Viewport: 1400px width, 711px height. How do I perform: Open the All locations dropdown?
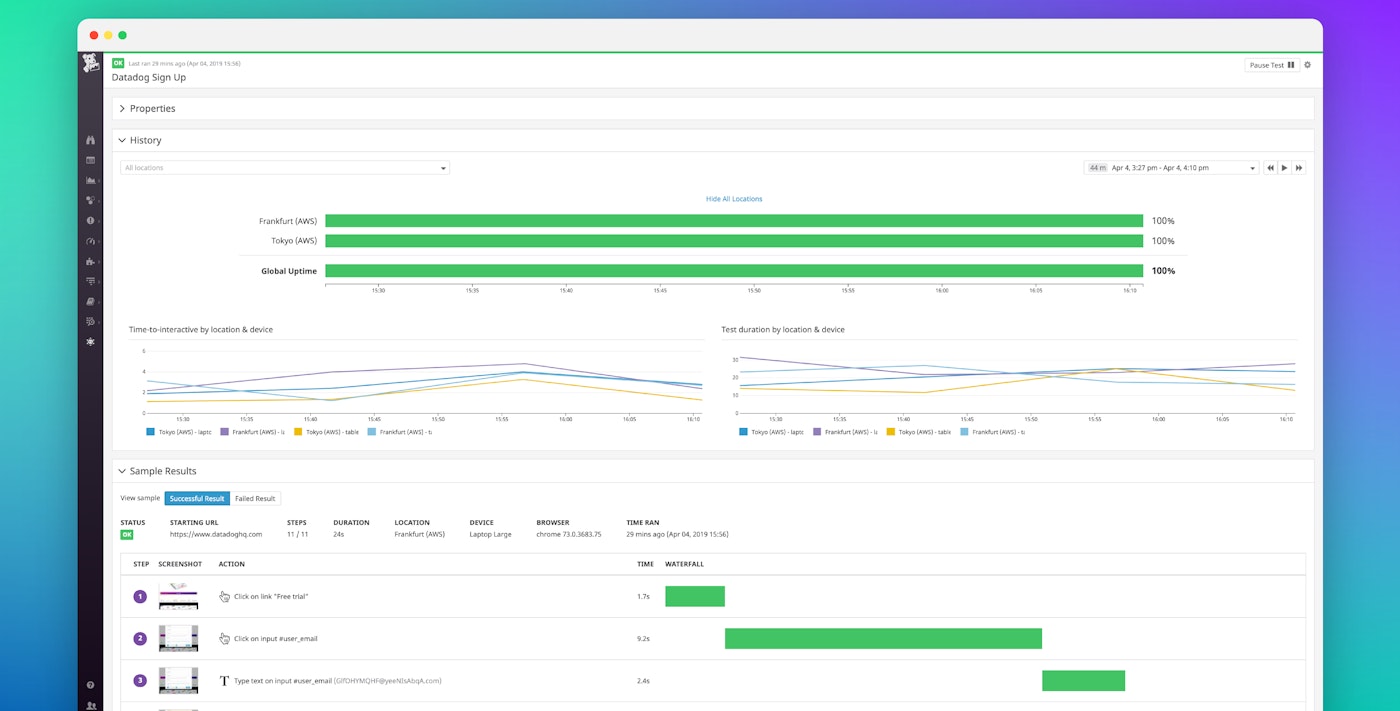pyautogui.click(x=284, y=167)
